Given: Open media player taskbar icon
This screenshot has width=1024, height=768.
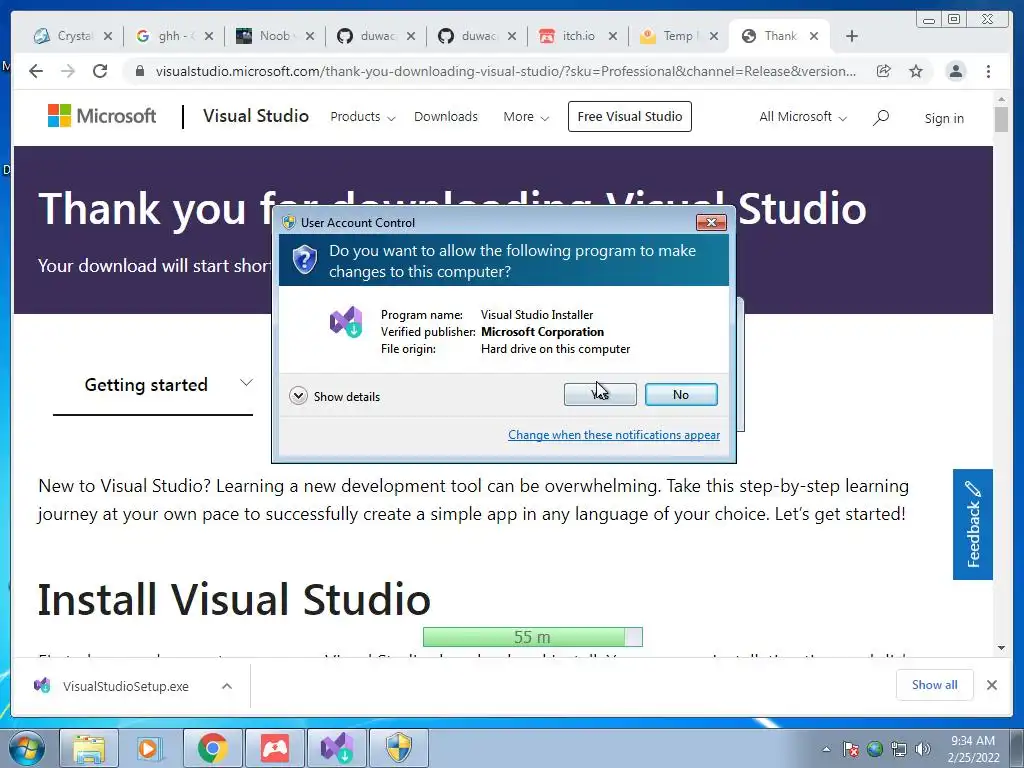Looking at the screenshot, I should (150, 748).
